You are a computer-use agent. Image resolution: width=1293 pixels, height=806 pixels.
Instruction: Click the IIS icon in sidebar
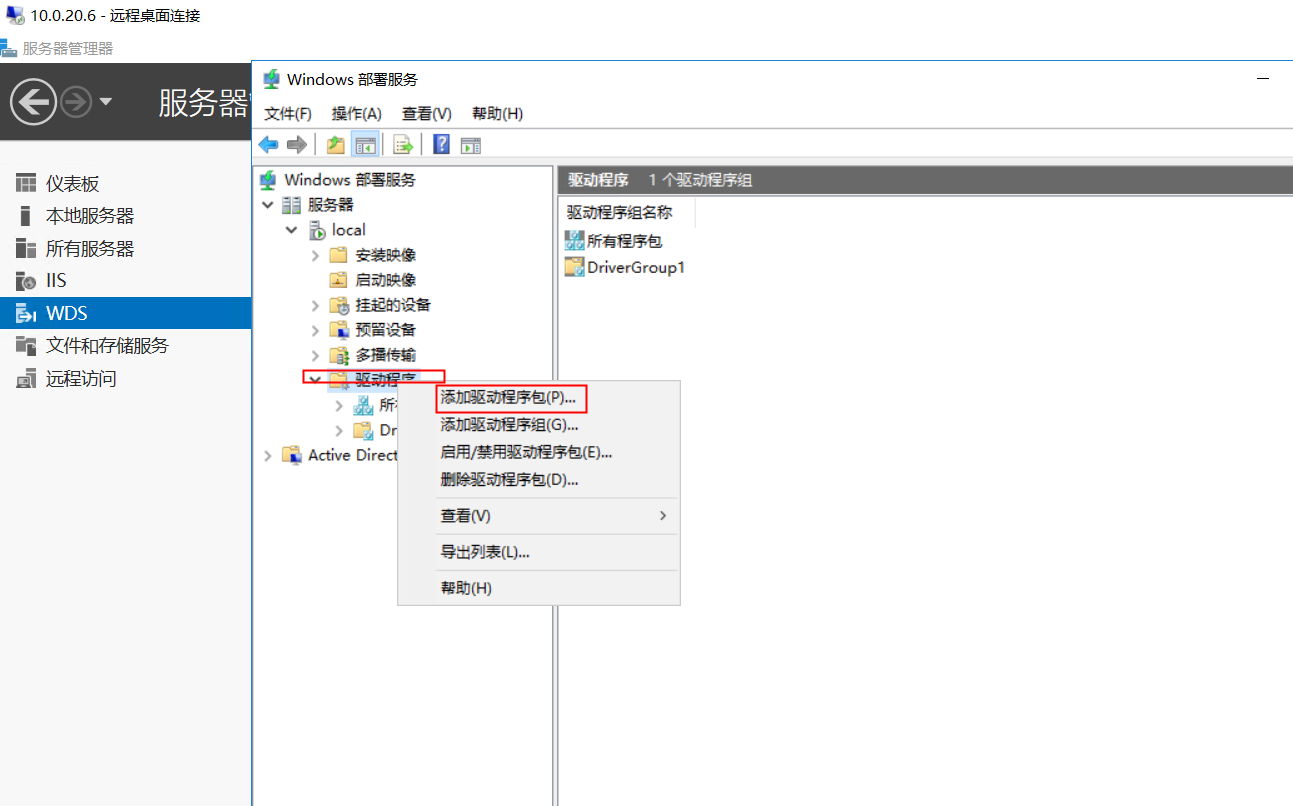click(26, 281)
